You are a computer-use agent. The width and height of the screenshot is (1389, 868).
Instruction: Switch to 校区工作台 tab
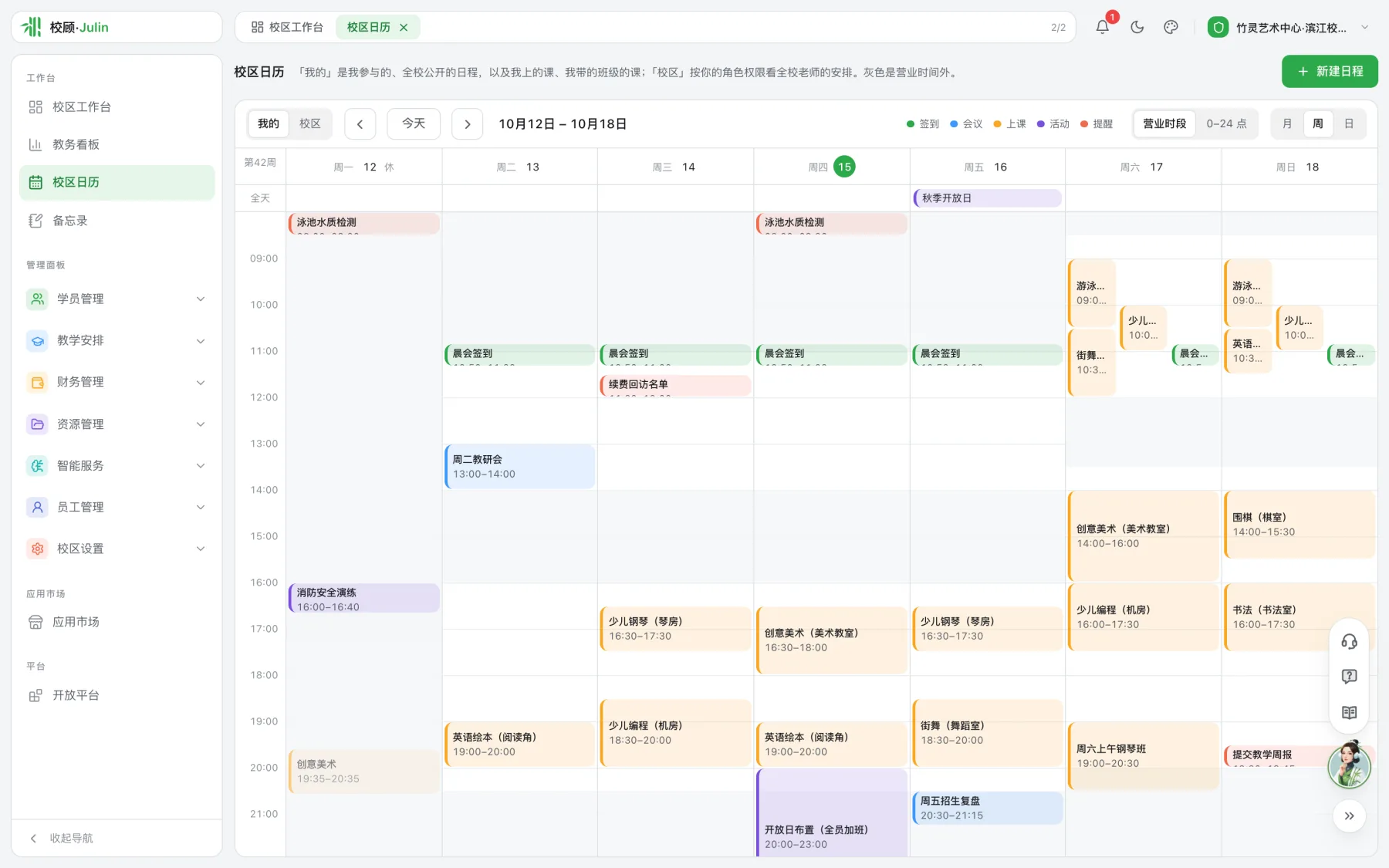(287, 27)
